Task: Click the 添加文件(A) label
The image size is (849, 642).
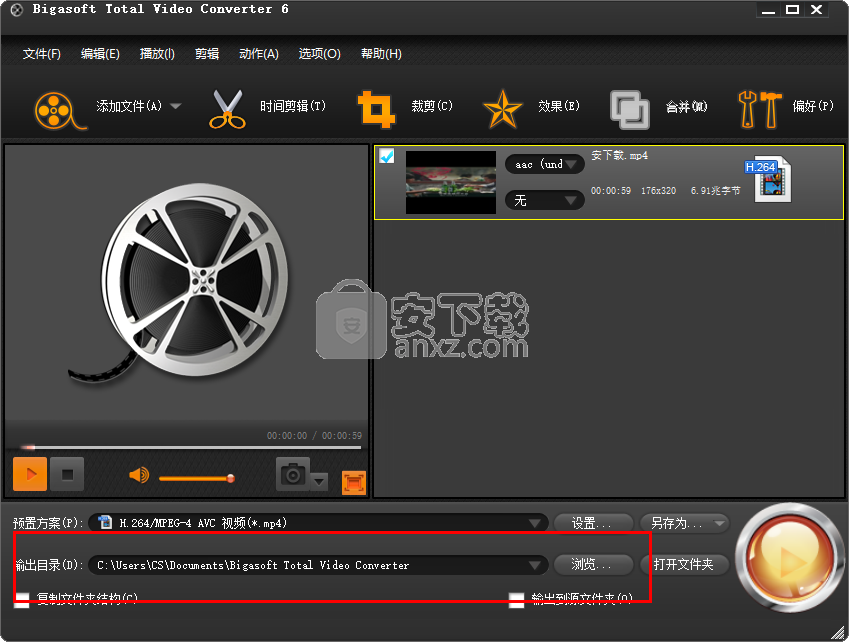Action: [x=129, y=106]
